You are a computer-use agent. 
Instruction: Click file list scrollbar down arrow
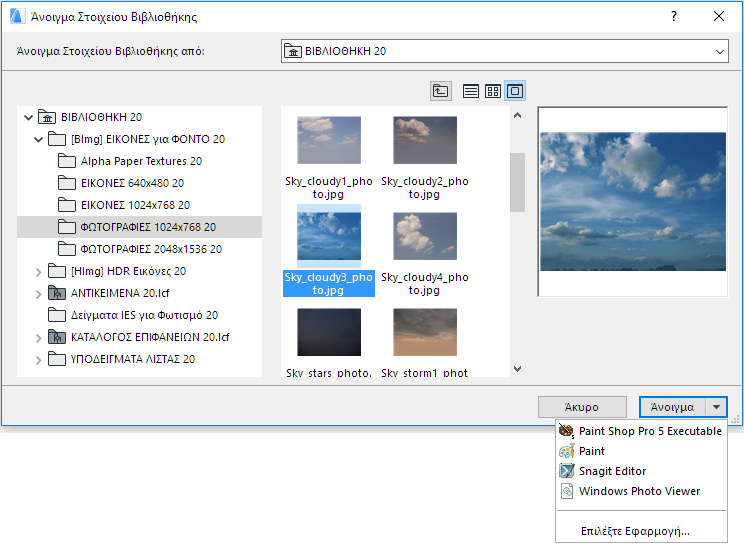click(x=518, y=369)
